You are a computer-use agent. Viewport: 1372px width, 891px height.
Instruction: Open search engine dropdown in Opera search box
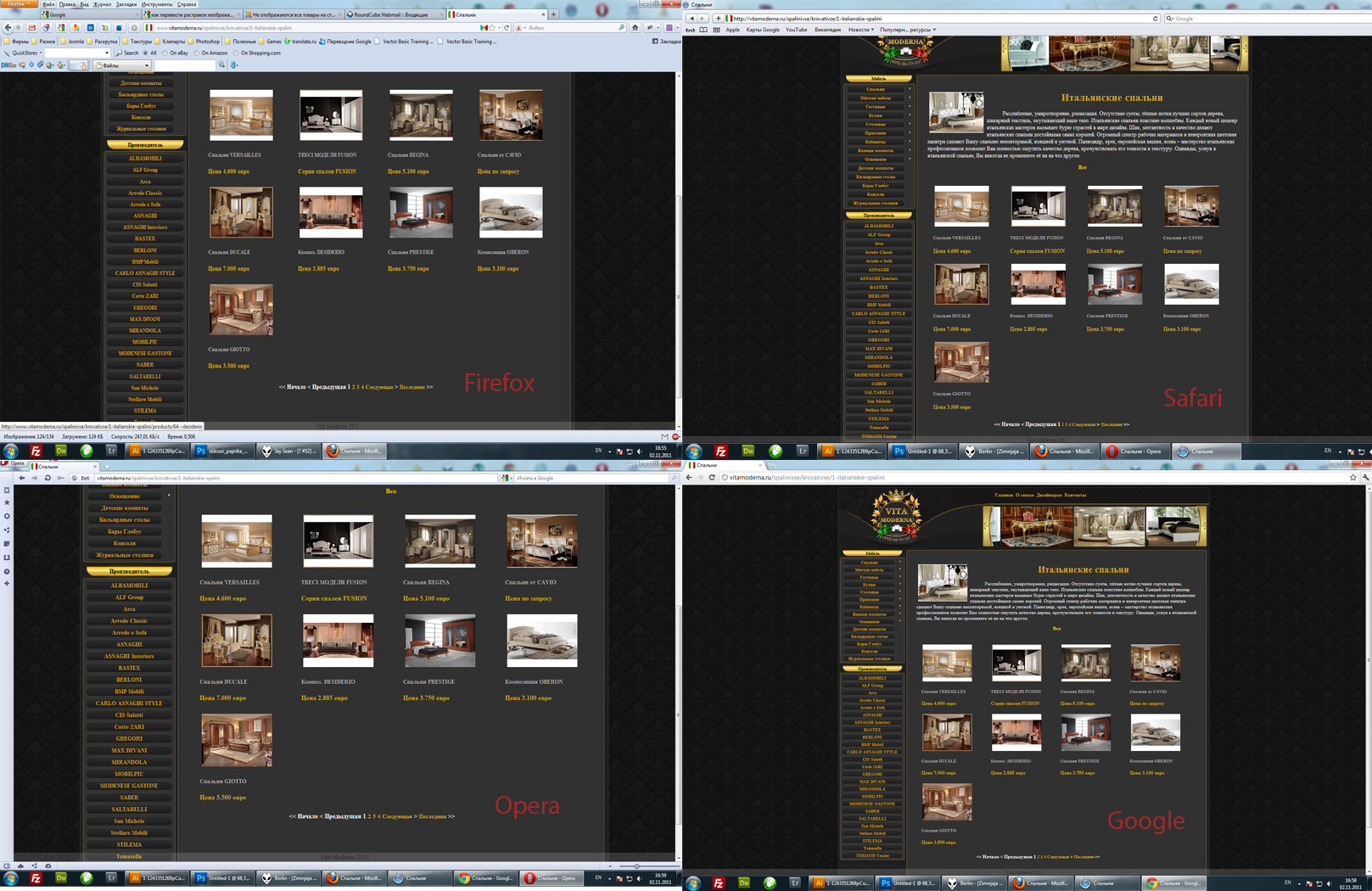tap(507, 479)
